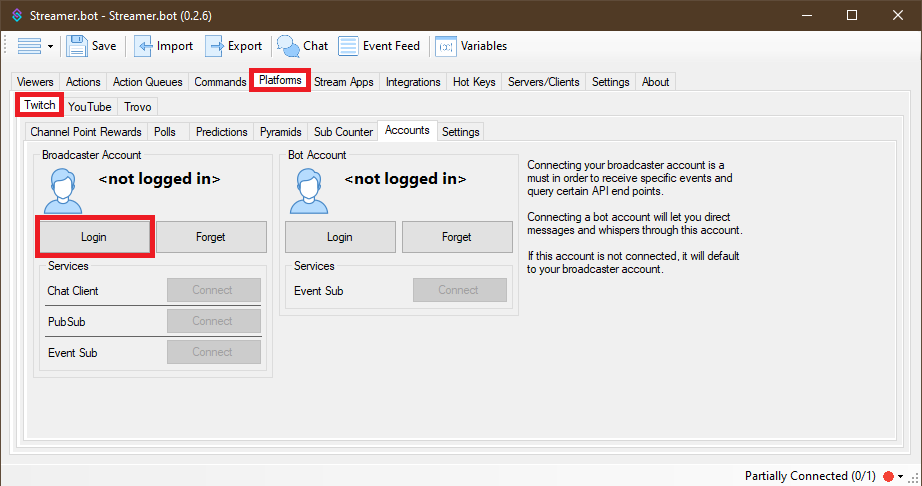This screenshot has height=486, width=922.
Task: Minimize the Streamer.bot window
Action: [807, 15]
